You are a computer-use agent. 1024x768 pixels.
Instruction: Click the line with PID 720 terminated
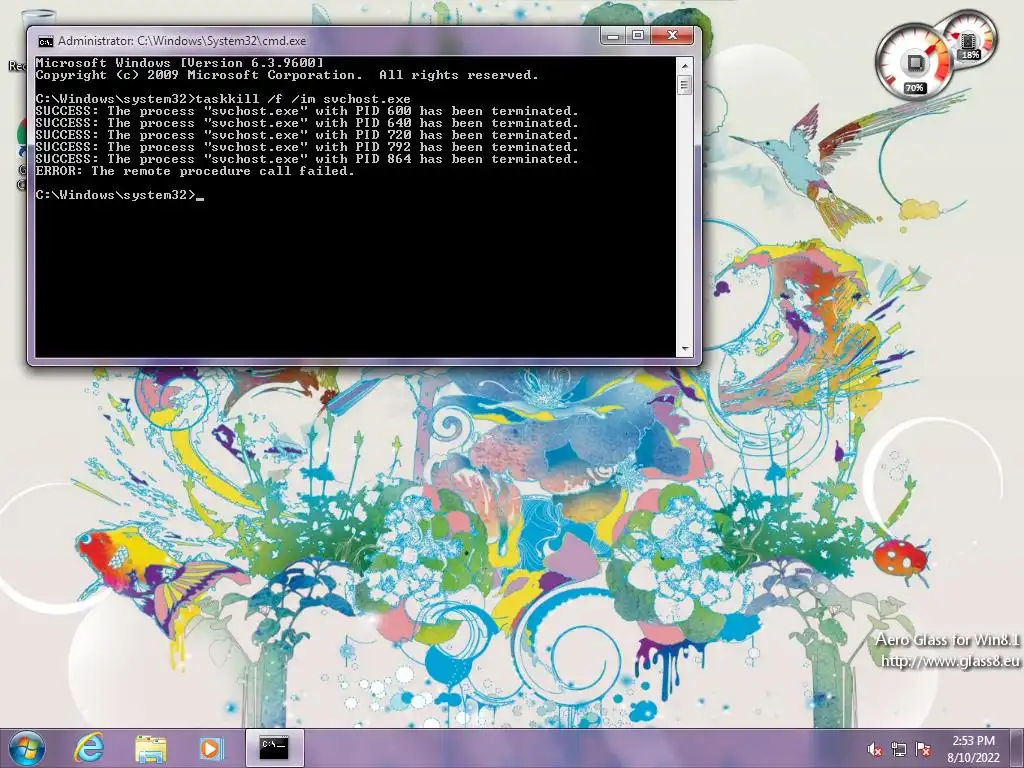pos(307,135)
